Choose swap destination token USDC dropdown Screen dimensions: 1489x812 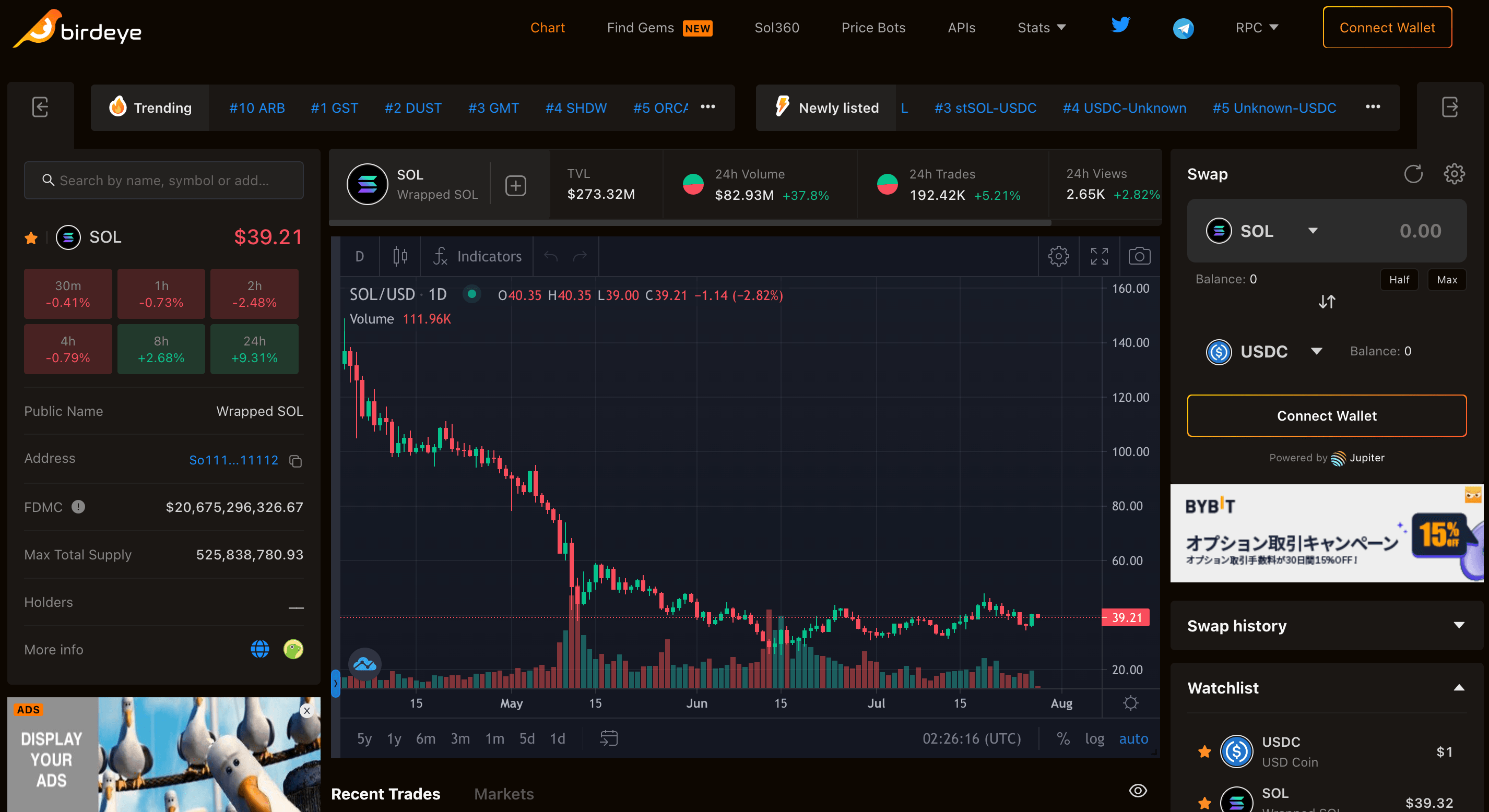[x=1265, y=351]
